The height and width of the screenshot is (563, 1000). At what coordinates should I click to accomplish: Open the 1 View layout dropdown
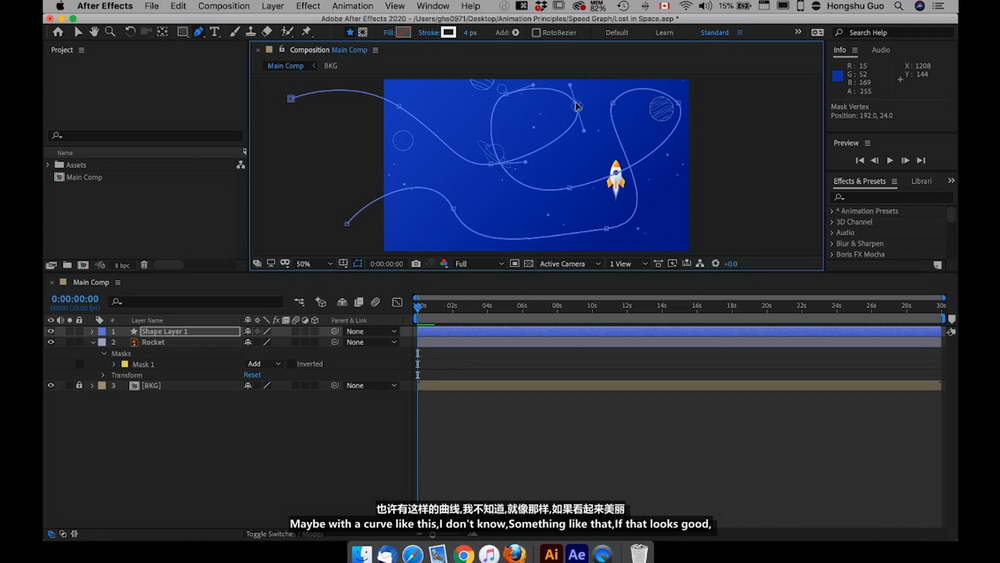pos(628,263)
